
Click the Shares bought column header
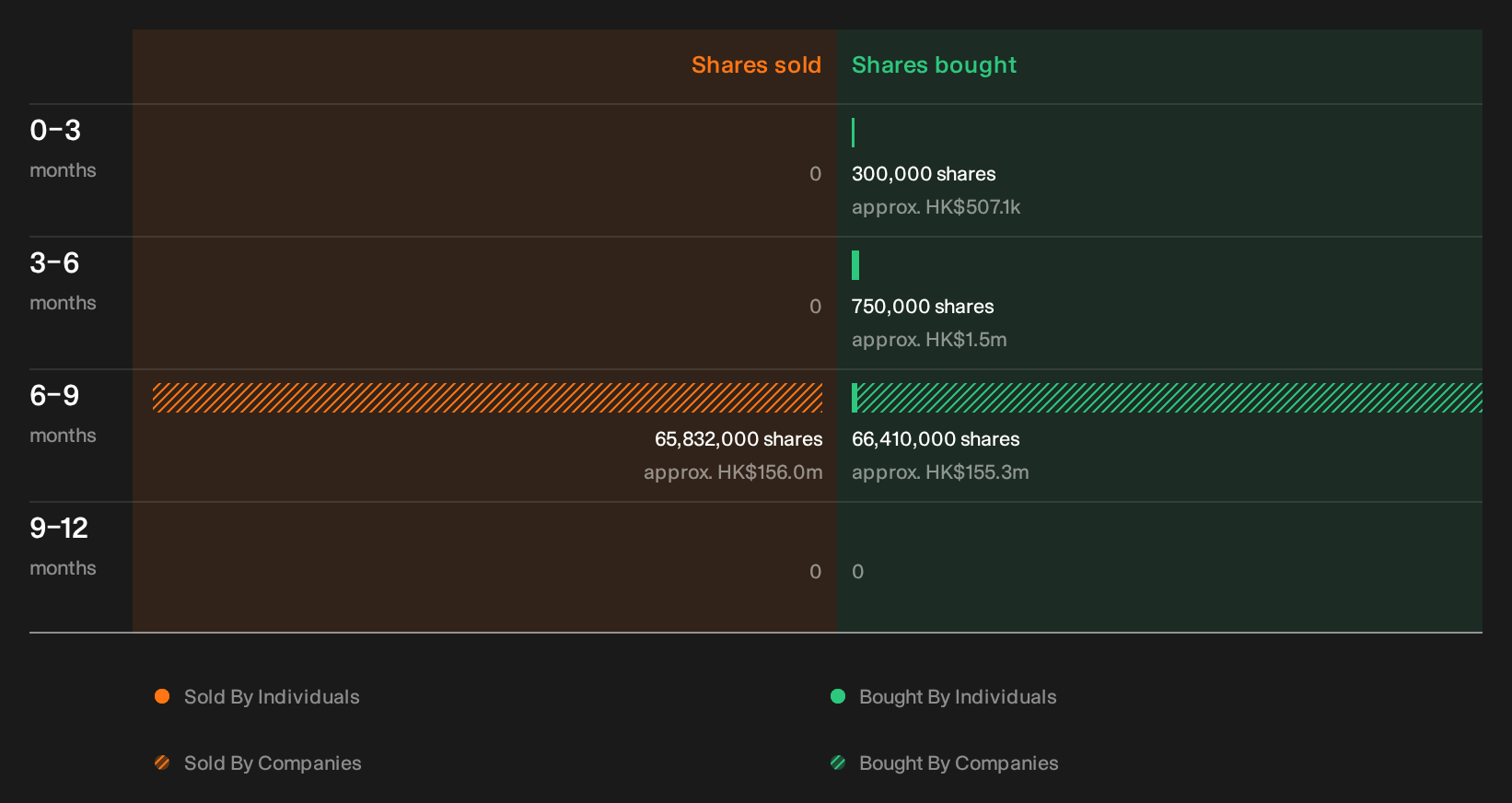click(x=934, y=65)
